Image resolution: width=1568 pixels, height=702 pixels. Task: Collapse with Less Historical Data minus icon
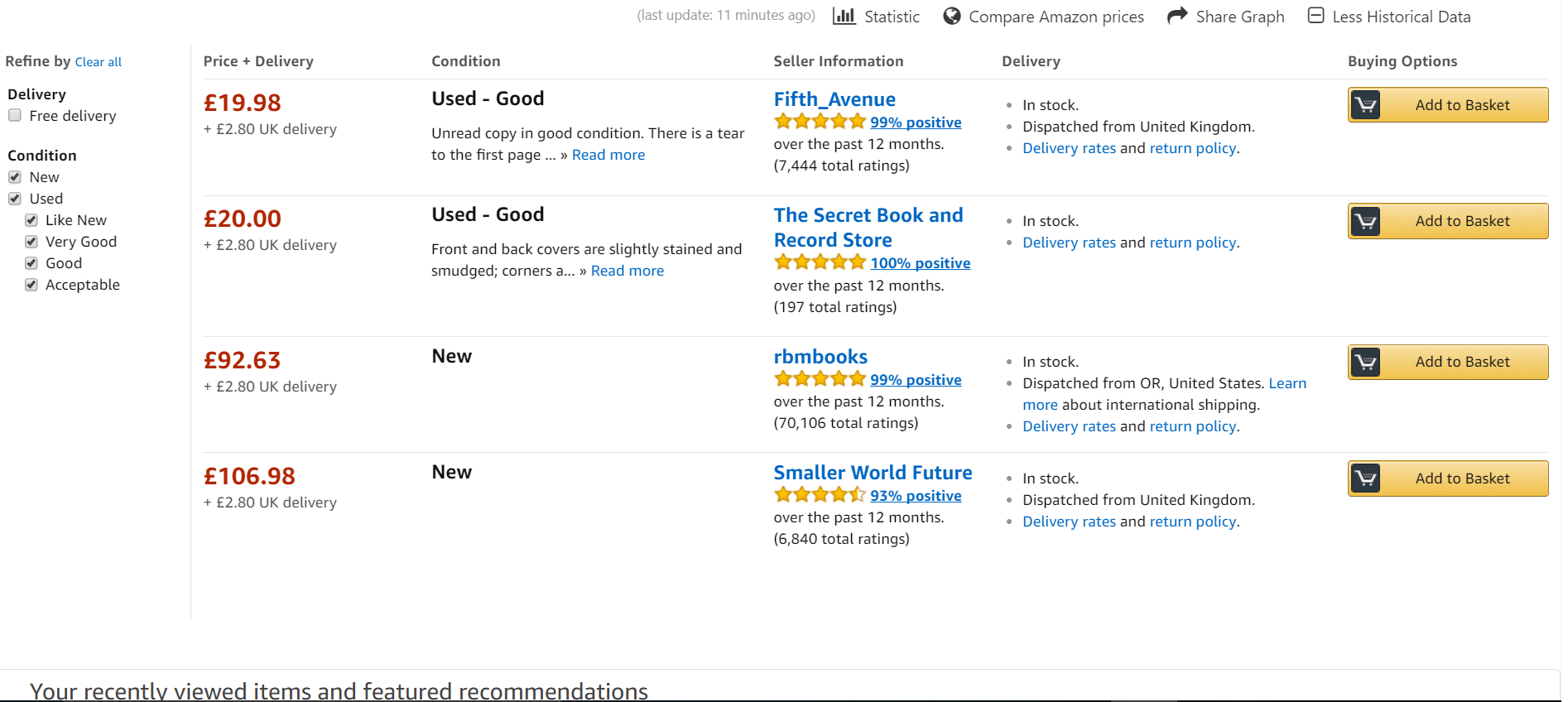[1315, 16]
